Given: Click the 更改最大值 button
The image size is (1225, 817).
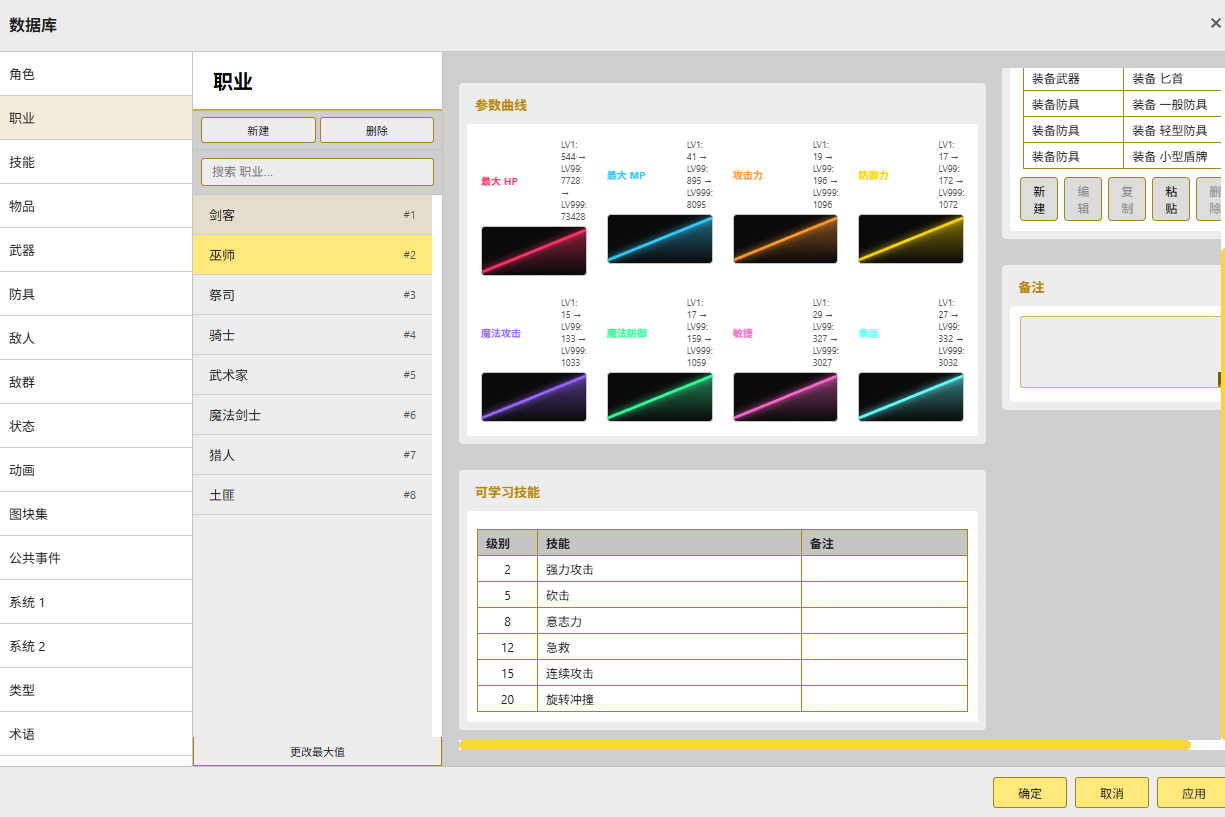Looking at the screenshot, I should 317,752.
